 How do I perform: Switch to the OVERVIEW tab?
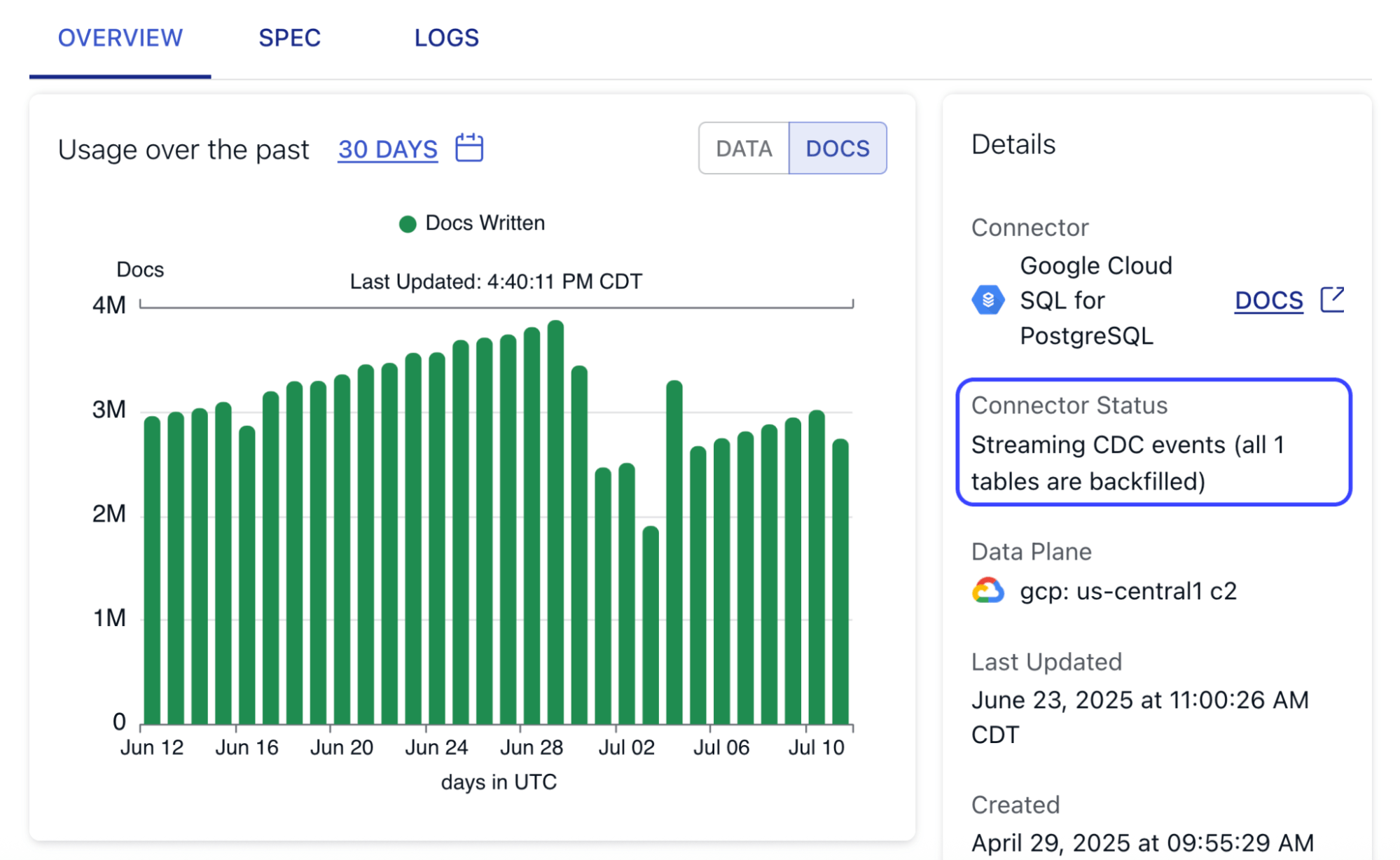[x=120, y=38]
